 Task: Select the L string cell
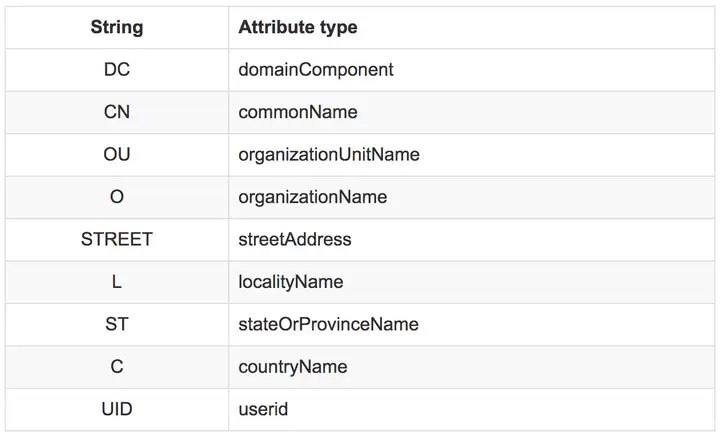click(x=117, y=282)
